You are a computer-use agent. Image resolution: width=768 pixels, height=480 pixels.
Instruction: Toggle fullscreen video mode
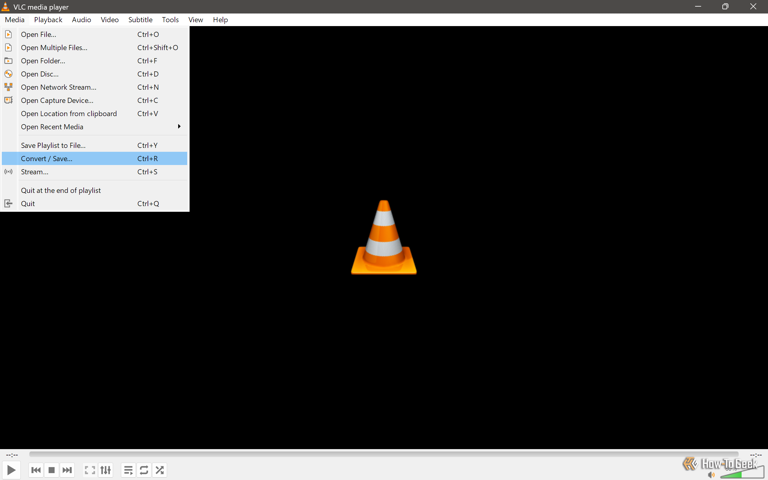tap(90, 470)
